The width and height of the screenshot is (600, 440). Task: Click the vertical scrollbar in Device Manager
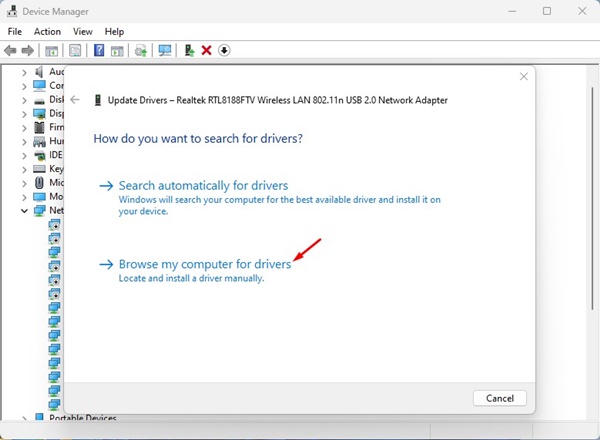[592, 199]
